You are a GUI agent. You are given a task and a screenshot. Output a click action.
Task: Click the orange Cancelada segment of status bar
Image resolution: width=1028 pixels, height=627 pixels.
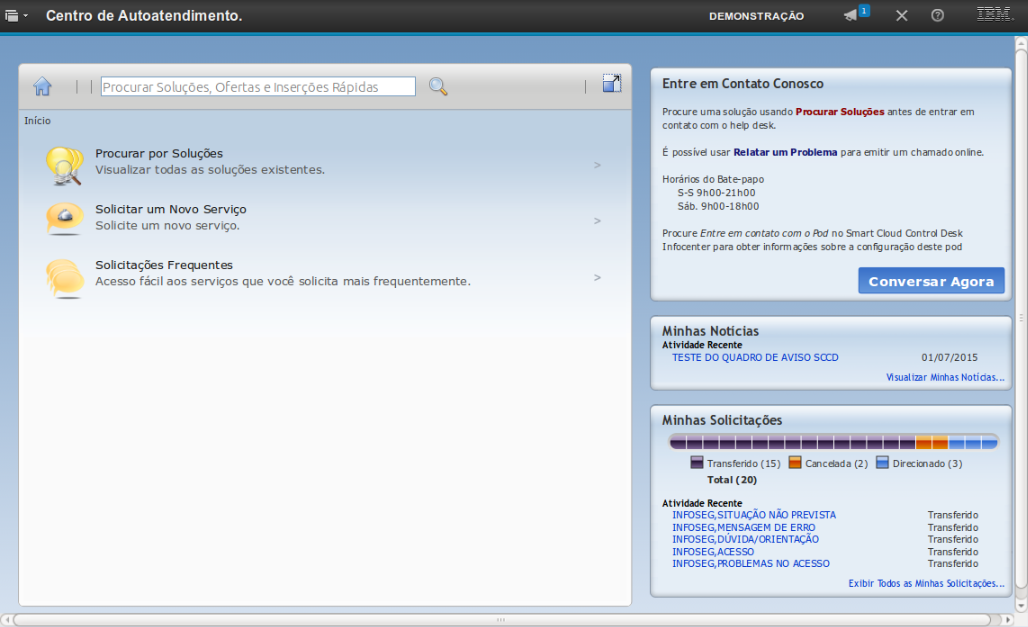[x=931, y=442]
